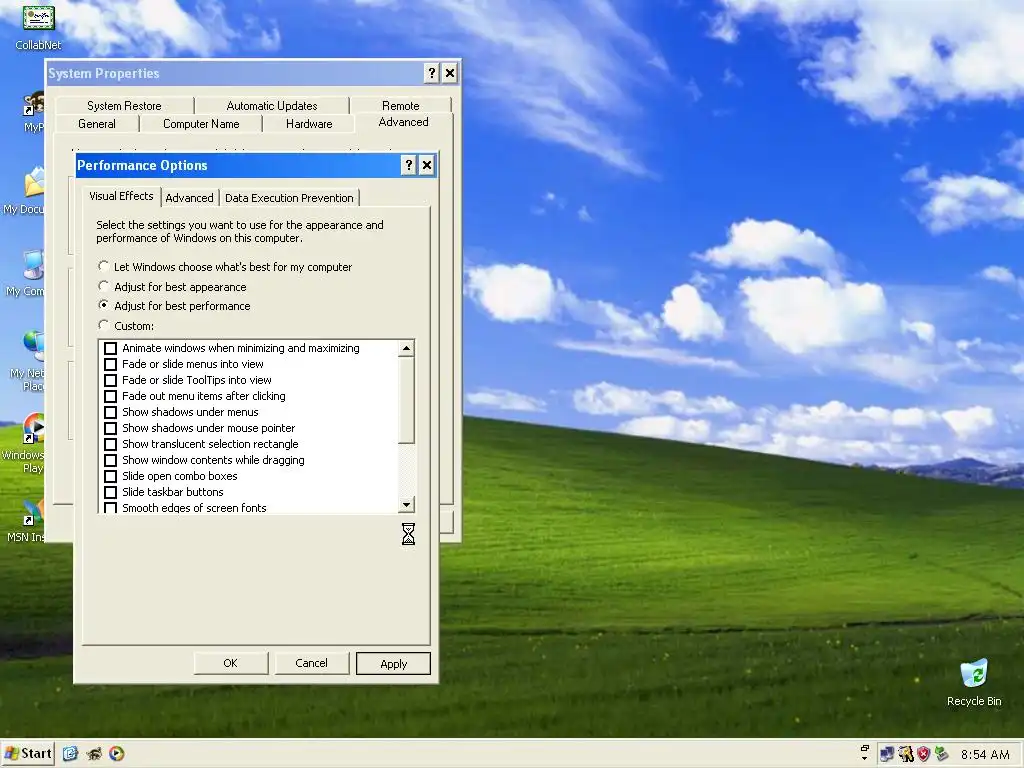
Task: Click the System Properties title bar
Action: click(234, 73)
